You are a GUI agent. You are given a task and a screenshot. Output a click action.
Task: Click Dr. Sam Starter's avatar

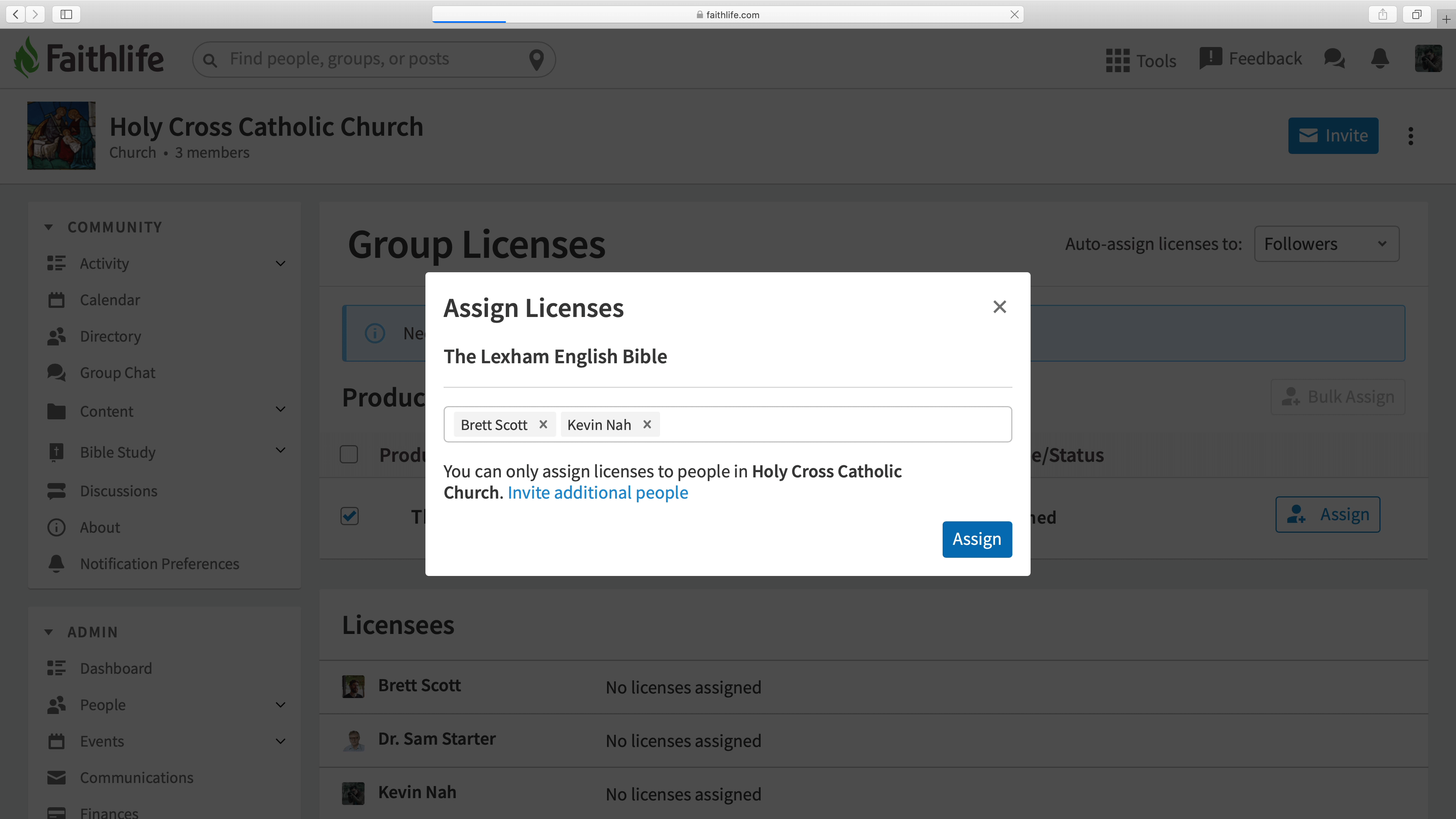tap(353, 740)
